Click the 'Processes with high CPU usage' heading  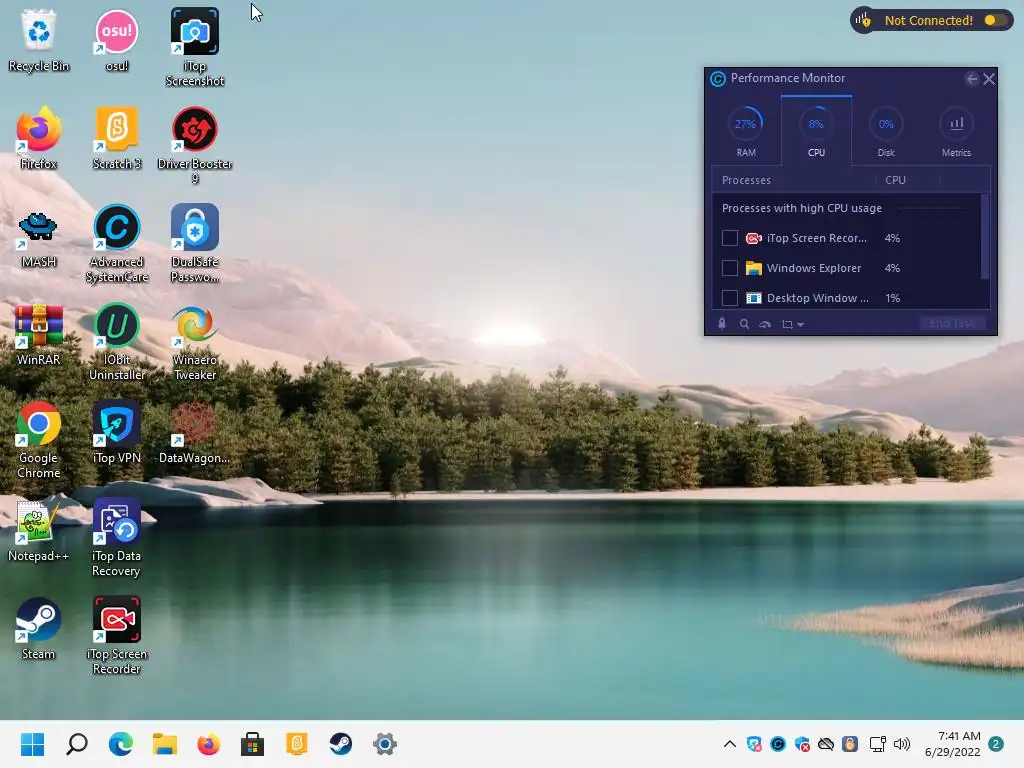802,208
